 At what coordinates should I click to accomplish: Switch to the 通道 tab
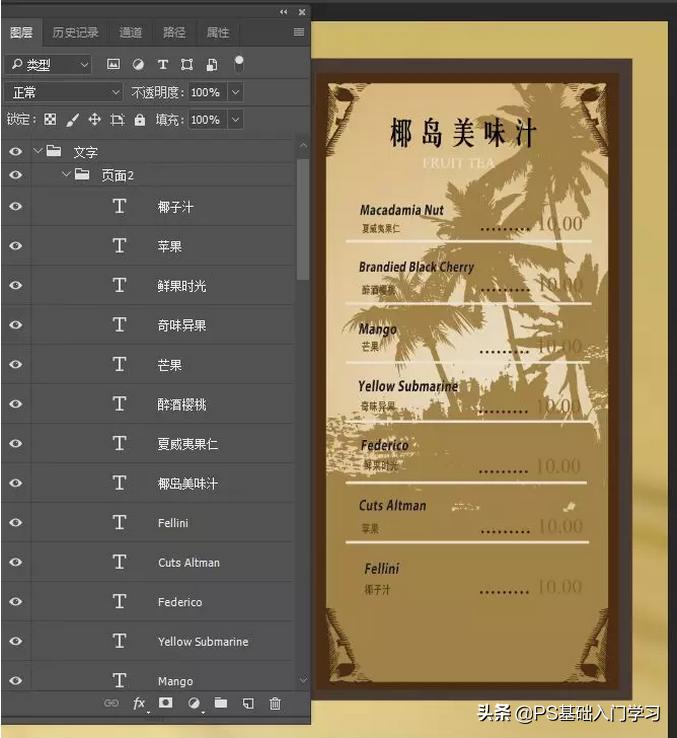point(130,32)
